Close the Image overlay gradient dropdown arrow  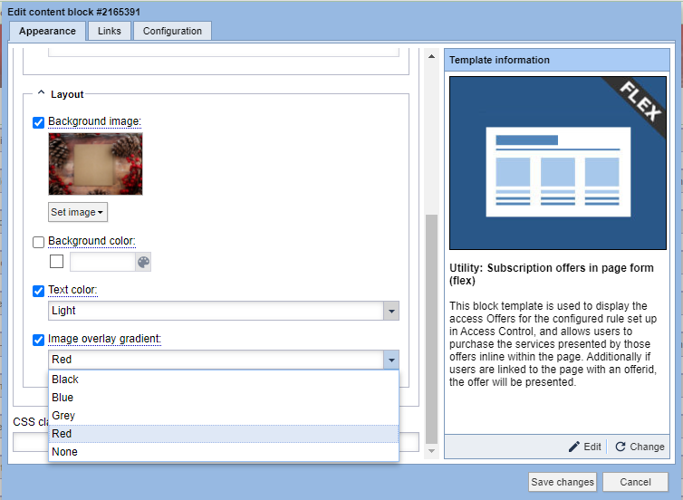tap(391, 360)
